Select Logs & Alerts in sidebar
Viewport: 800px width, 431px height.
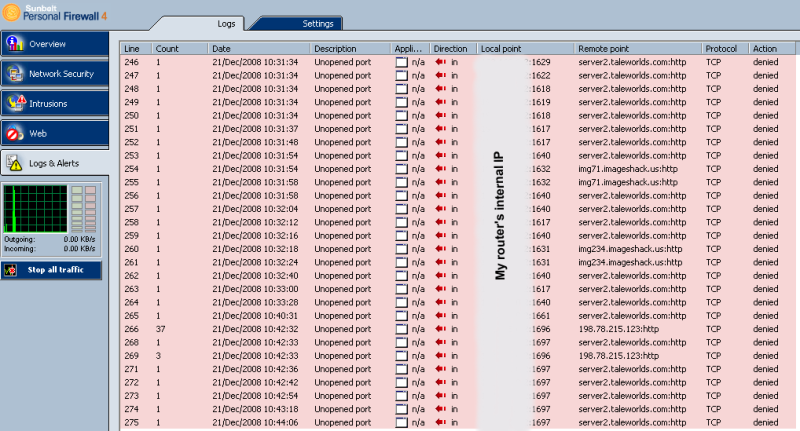(x=55, y=163)
